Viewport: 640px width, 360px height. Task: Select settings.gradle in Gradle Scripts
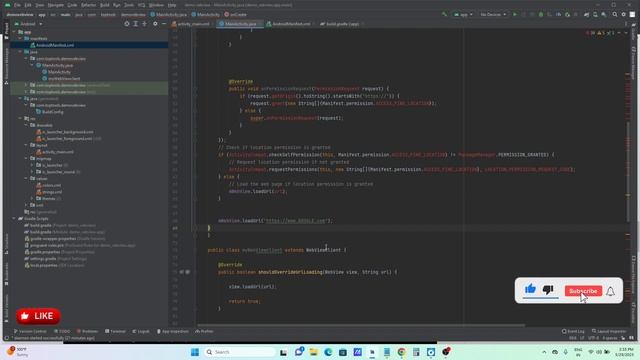[56, 258]
